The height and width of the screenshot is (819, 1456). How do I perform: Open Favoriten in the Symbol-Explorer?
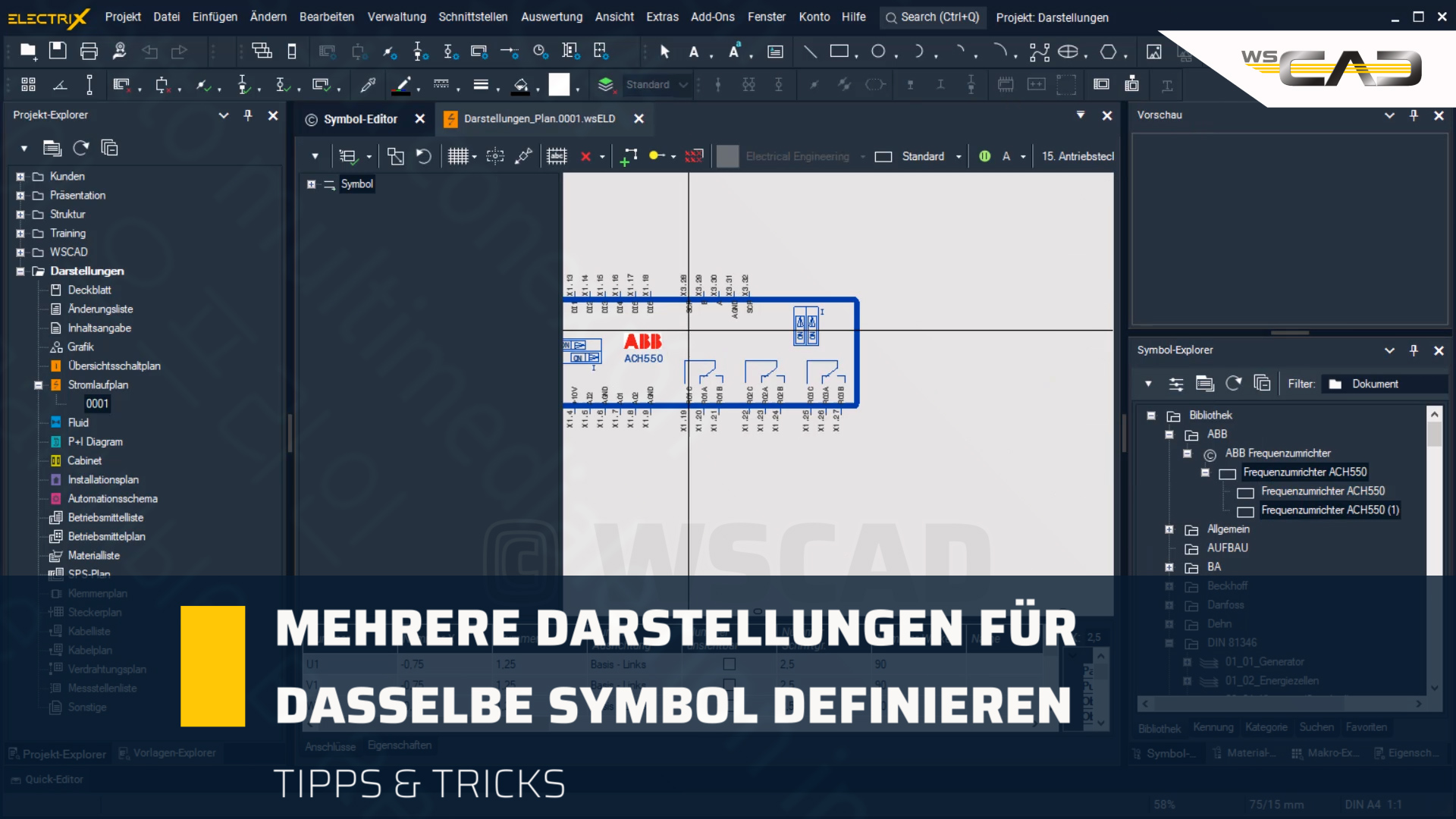click(1367, 727)
